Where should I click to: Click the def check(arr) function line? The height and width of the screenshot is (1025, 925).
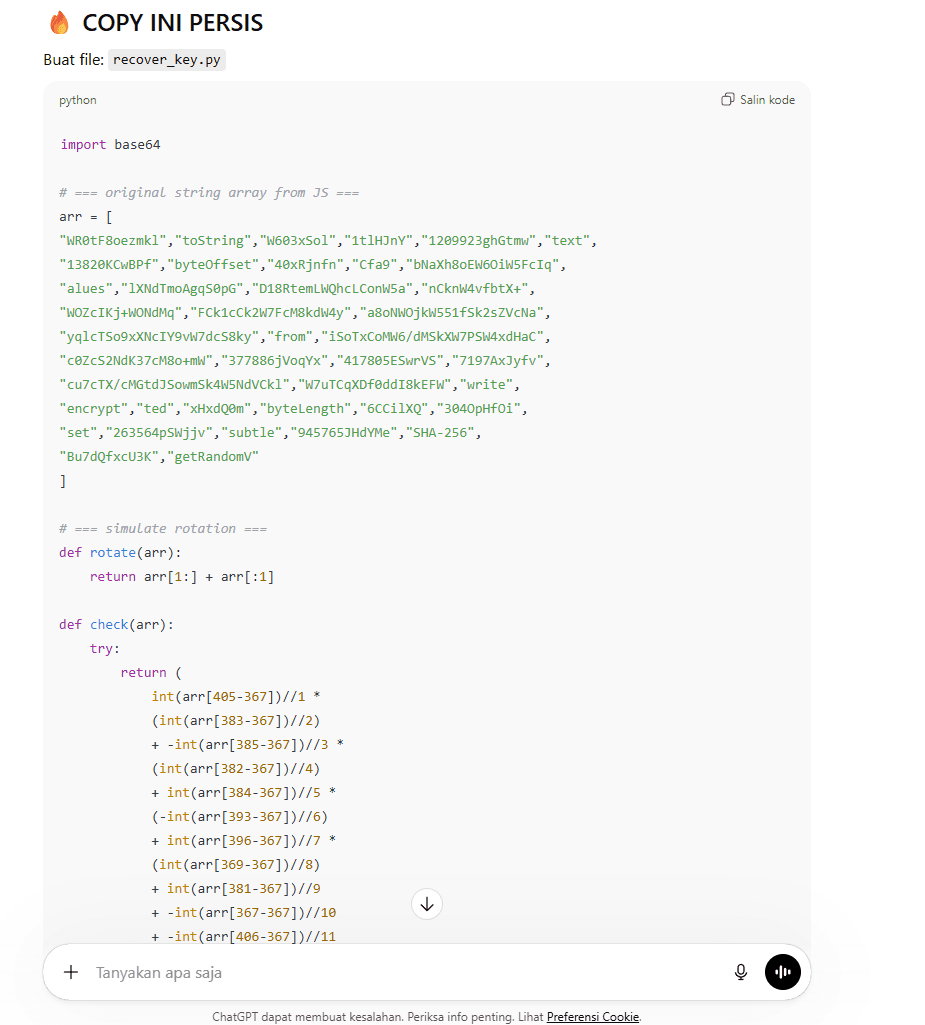click(116, 625)
